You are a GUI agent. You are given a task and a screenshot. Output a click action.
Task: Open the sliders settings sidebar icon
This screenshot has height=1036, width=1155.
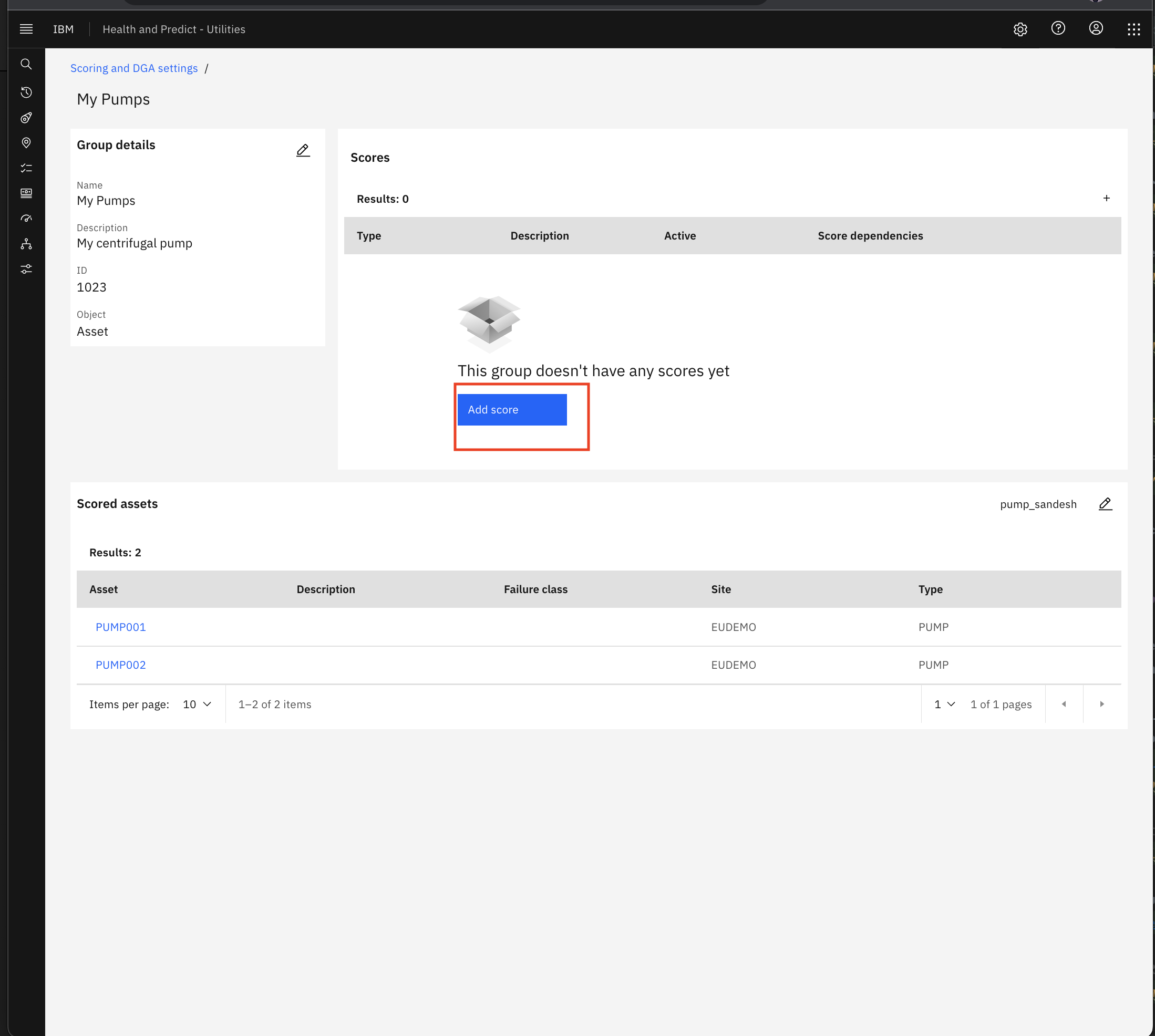(x=26, y=270)
